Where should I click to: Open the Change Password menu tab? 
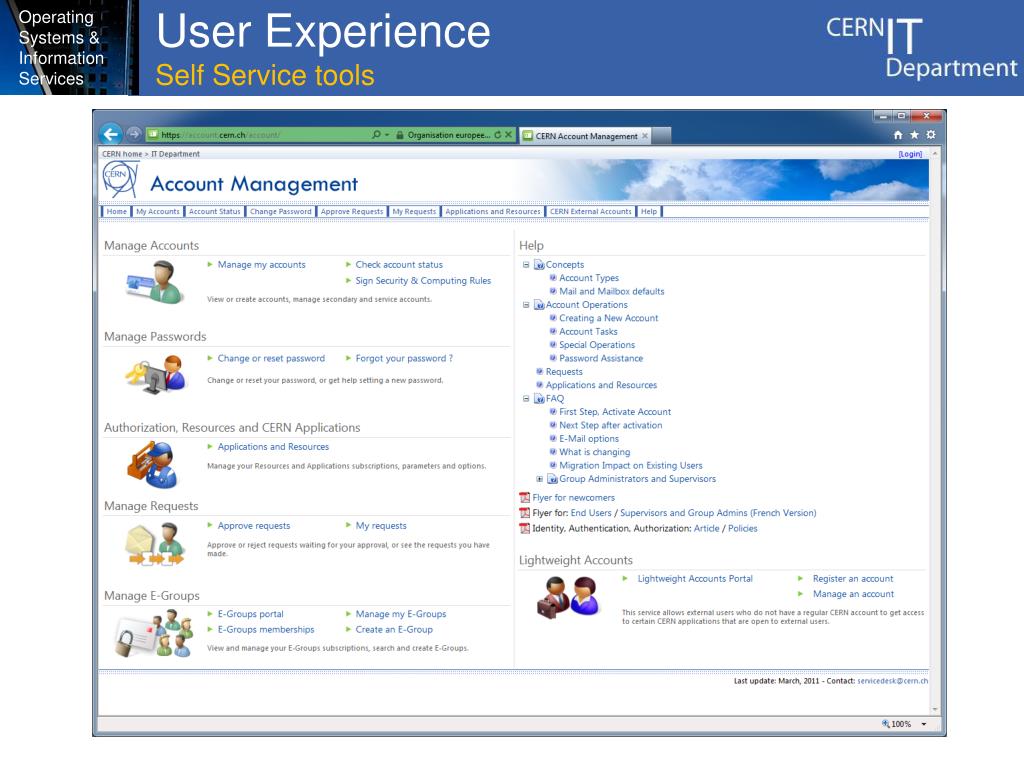click(x=281, y=212)
